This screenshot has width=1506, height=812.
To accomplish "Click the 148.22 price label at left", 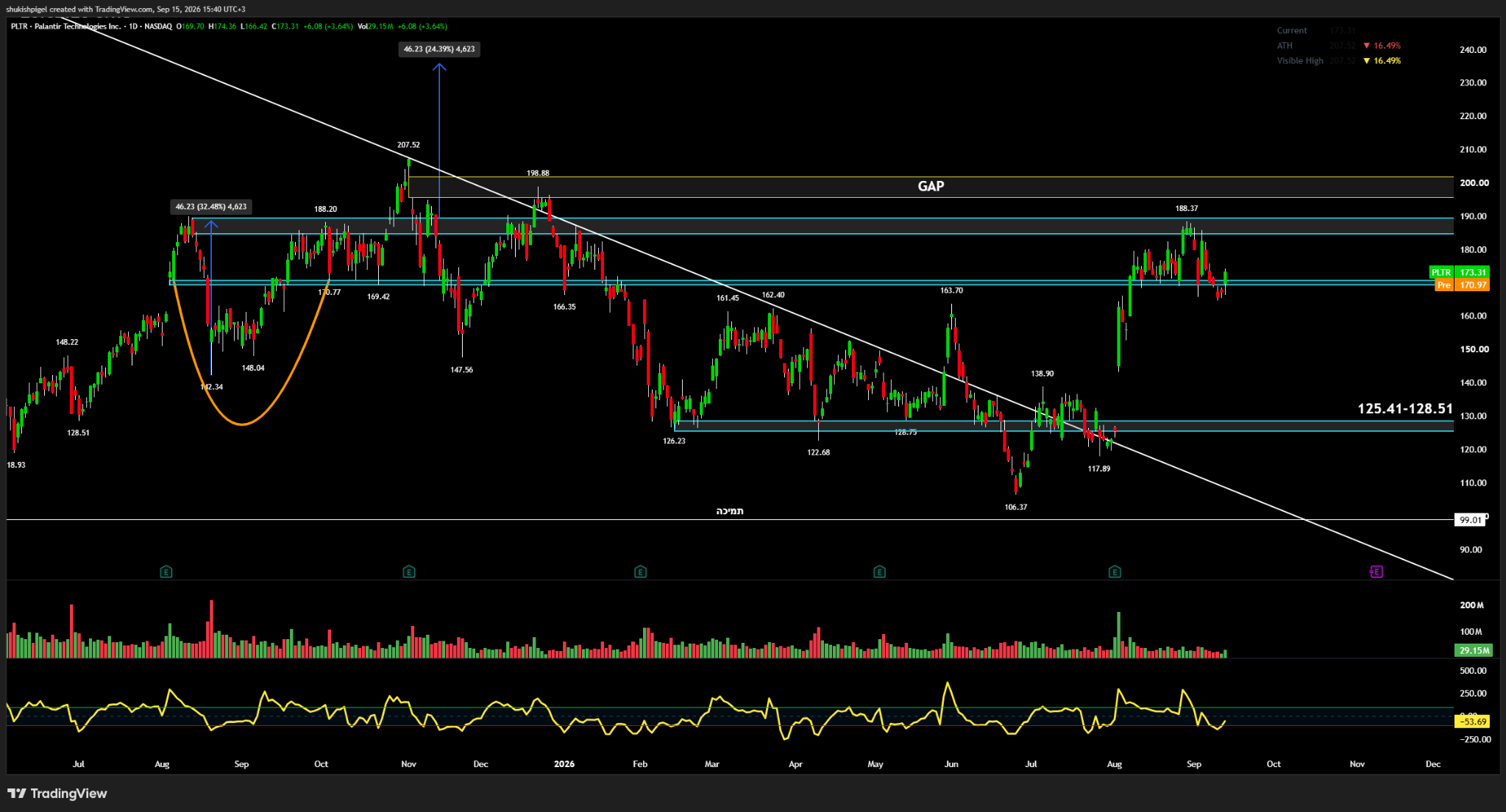I will (67, 342).
